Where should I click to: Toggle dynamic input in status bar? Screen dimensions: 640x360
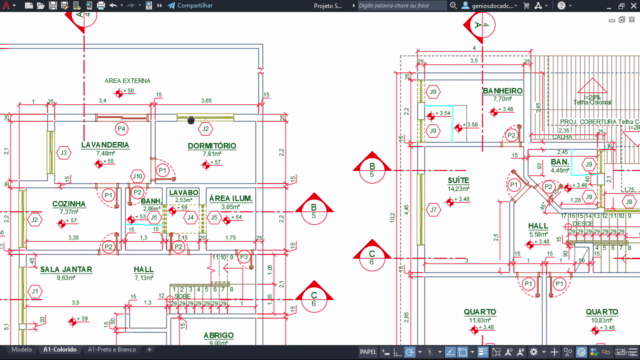click(386, 352)
